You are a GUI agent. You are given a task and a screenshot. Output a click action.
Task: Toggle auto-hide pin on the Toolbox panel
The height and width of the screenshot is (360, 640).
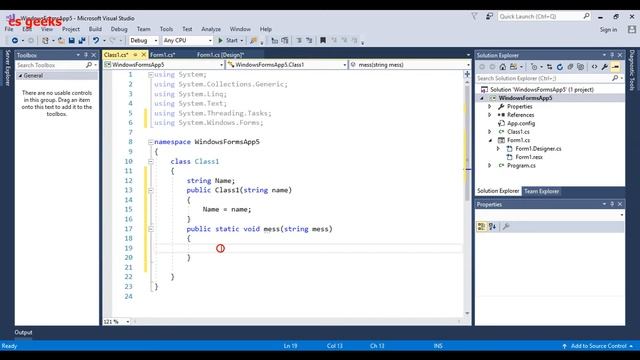click(86, 55)
